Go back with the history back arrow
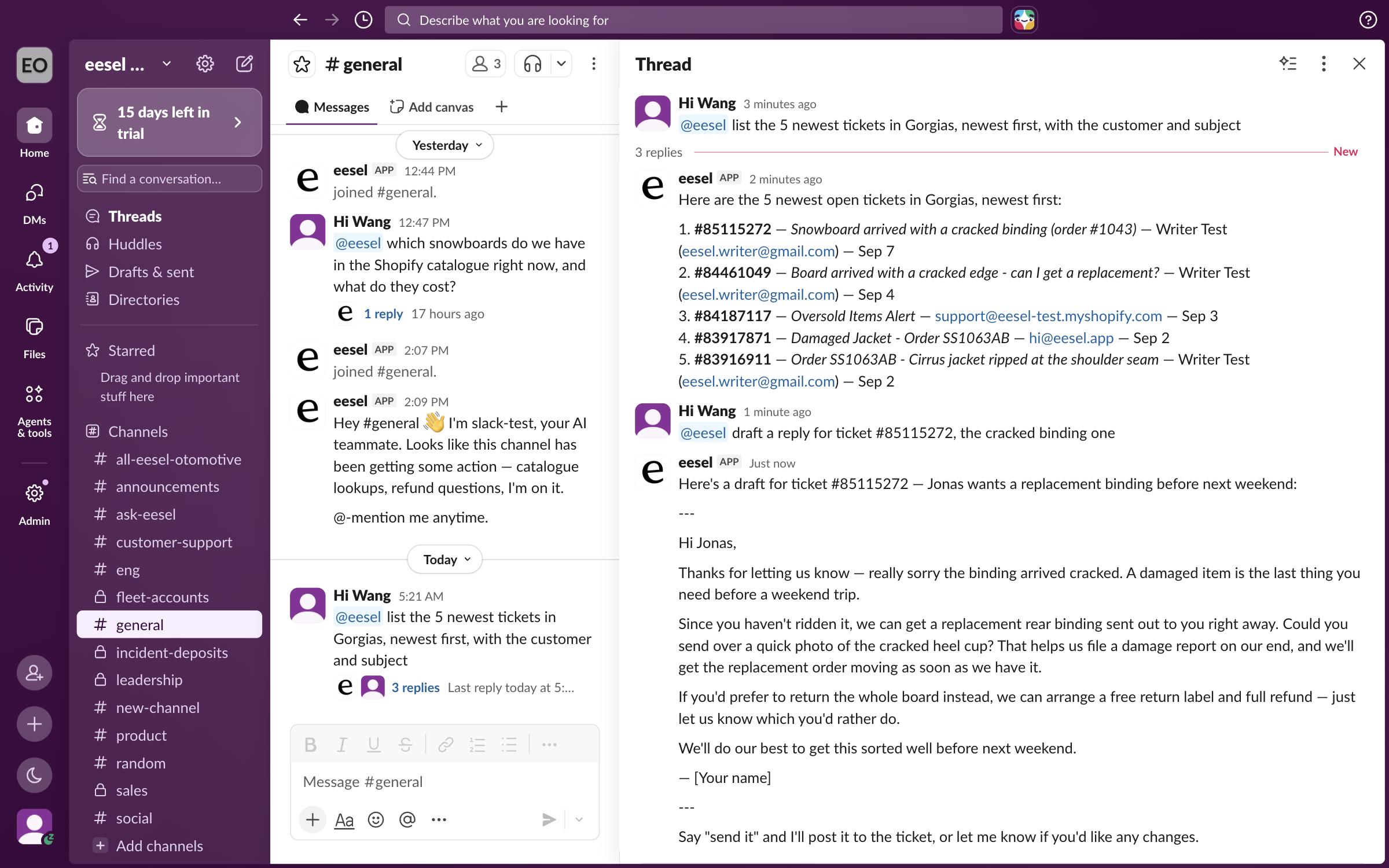Viewport: 1389px width, 868px height. click(x=300, y=20)
